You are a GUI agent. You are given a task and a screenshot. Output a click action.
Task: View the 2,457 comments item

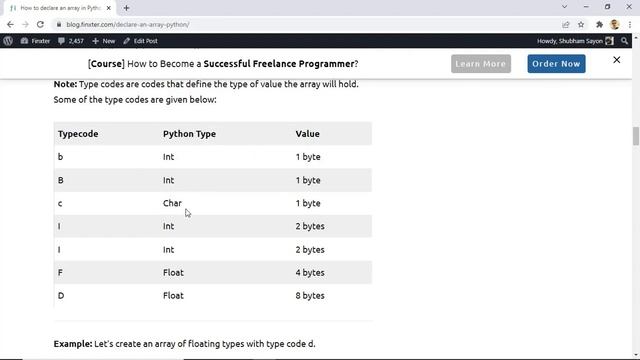click(x=71, y=41)
